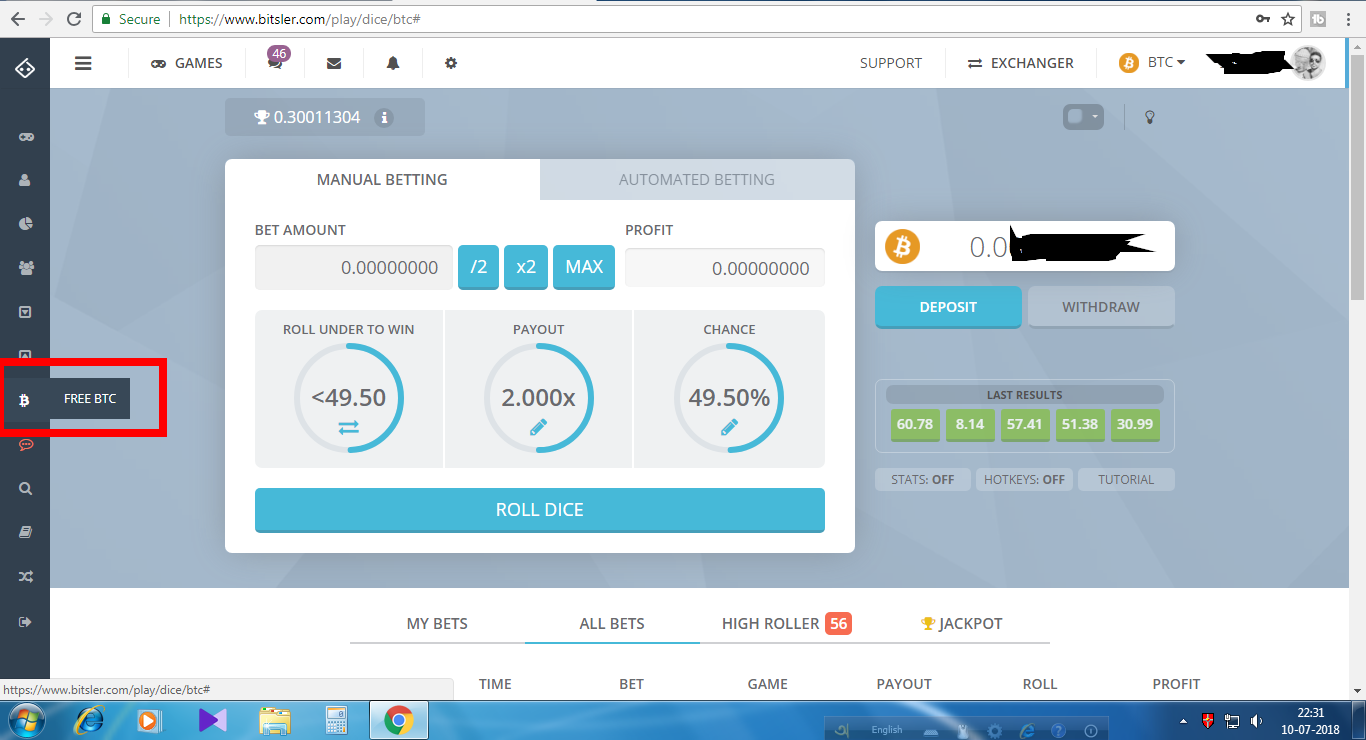Set bet to MAX
1366x740 pixels.
pos(584,268)
